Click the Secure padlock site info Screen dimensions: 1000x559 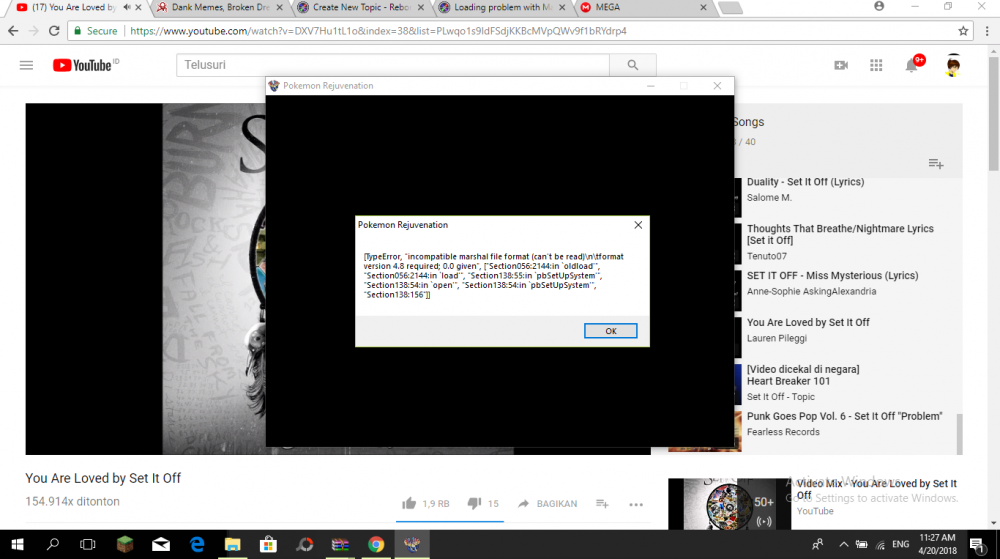point(96,31)
